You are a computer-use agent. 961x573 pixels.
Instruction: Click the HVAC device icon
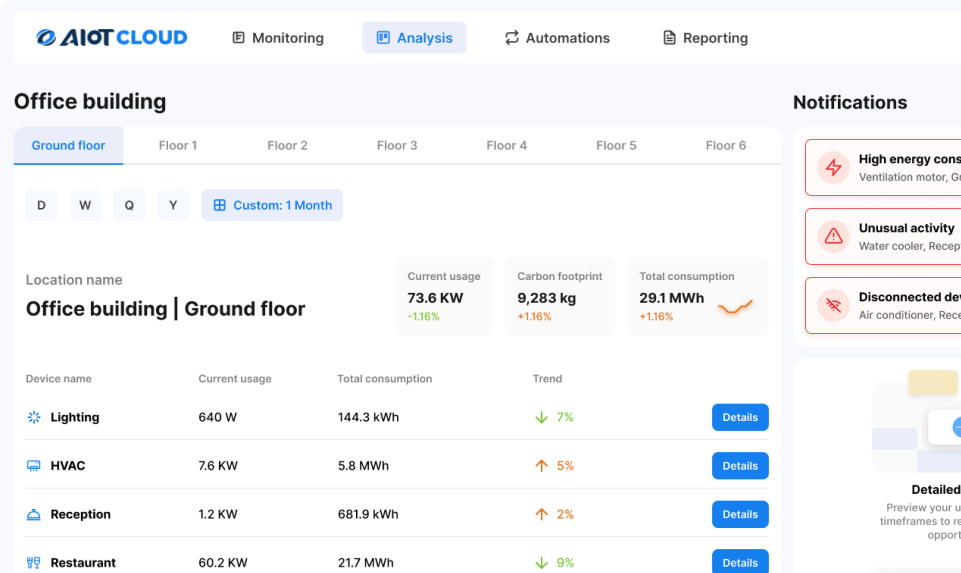point(34,466)
